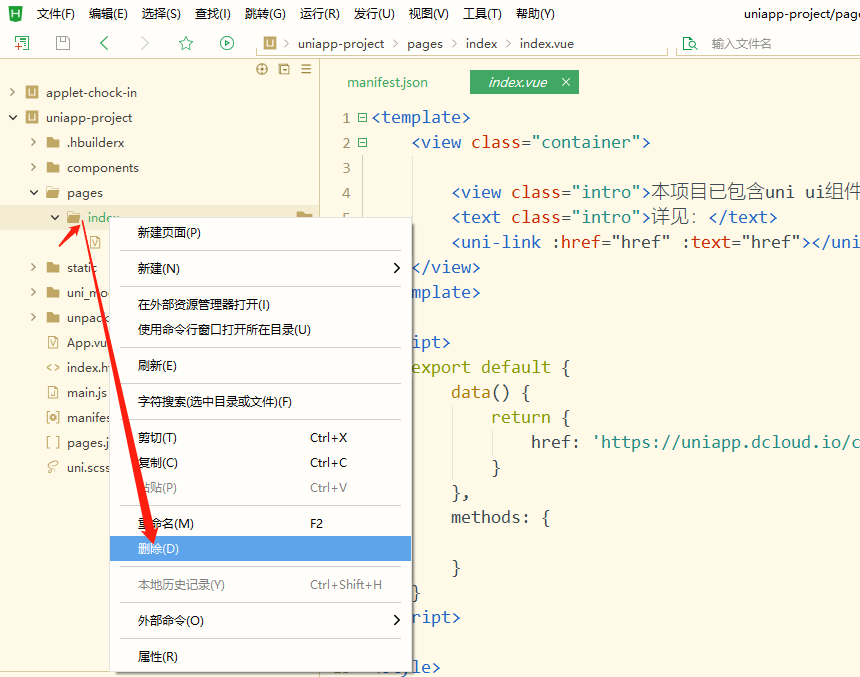Go back with the left arrow icon

[x=104, y=43]
